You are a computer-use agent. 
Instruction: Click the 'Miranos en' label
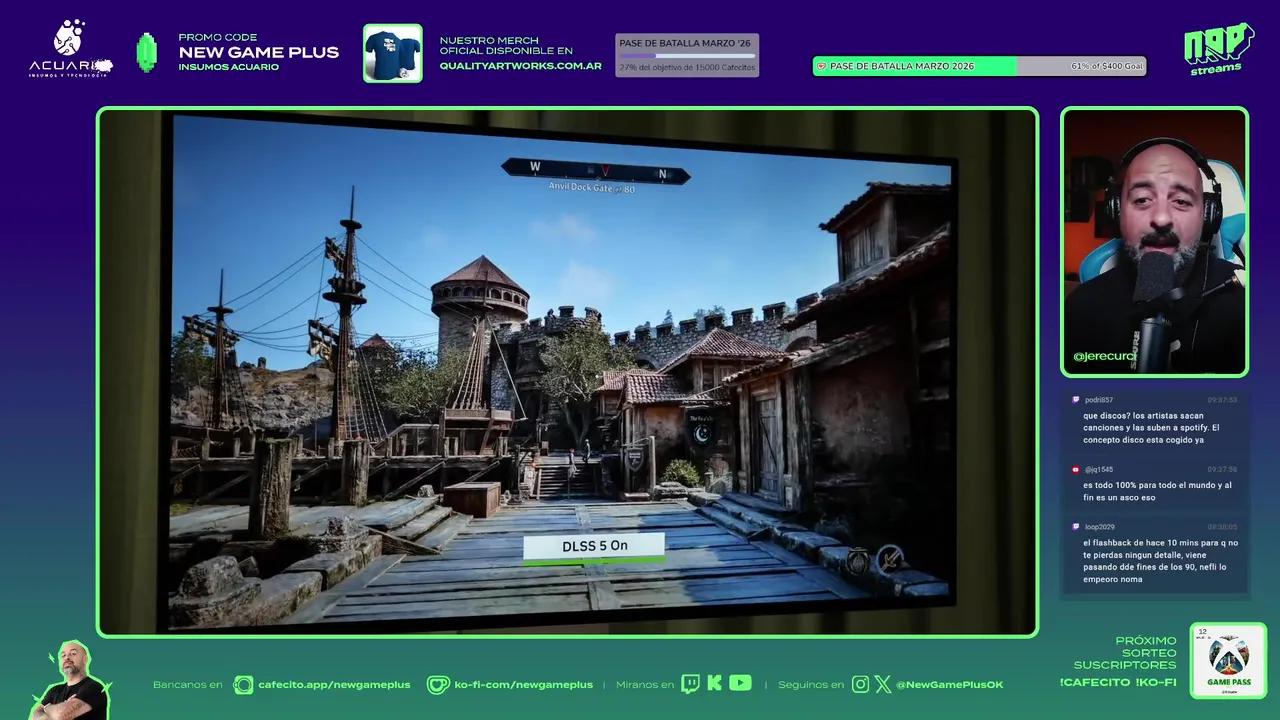tap(645, 685)
